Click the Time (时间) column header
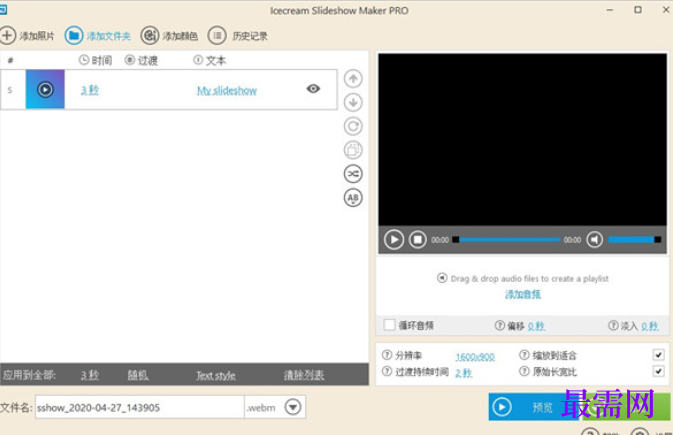 [x=96, y=60]
